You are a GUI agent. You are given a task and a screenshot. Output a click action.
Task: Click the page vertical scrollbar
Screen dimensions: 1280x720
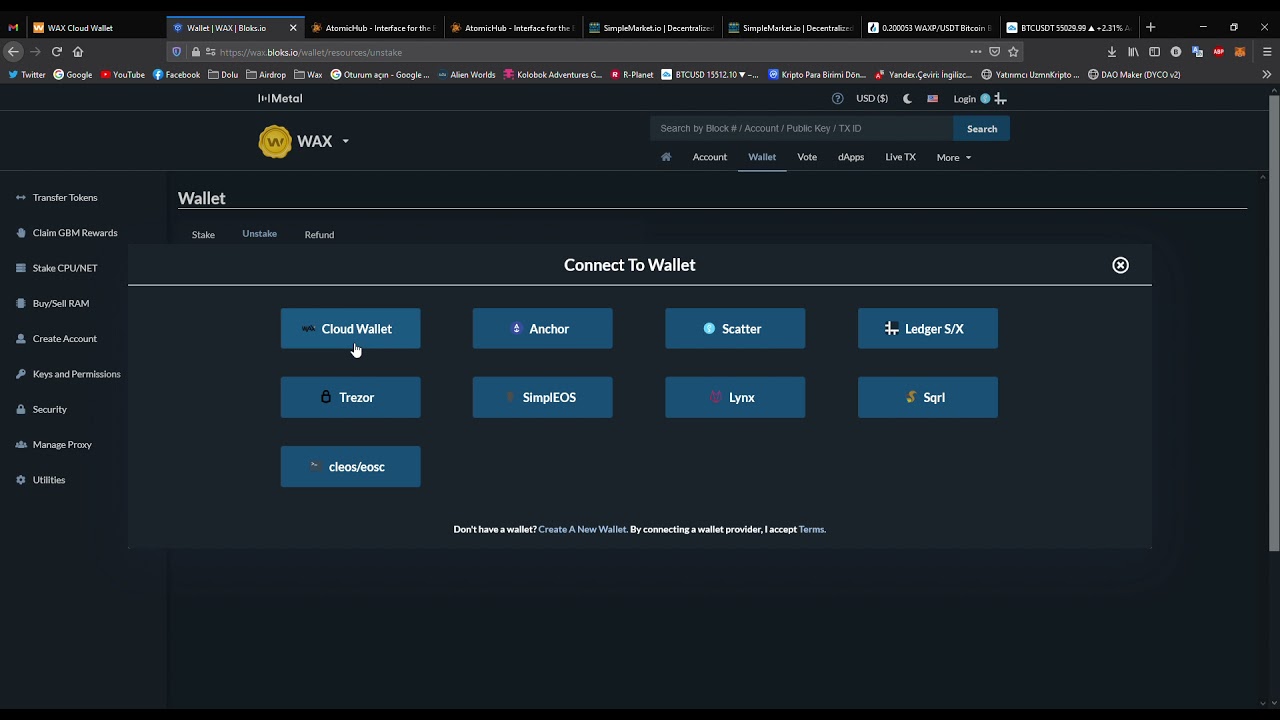(x=1274, y=323)
